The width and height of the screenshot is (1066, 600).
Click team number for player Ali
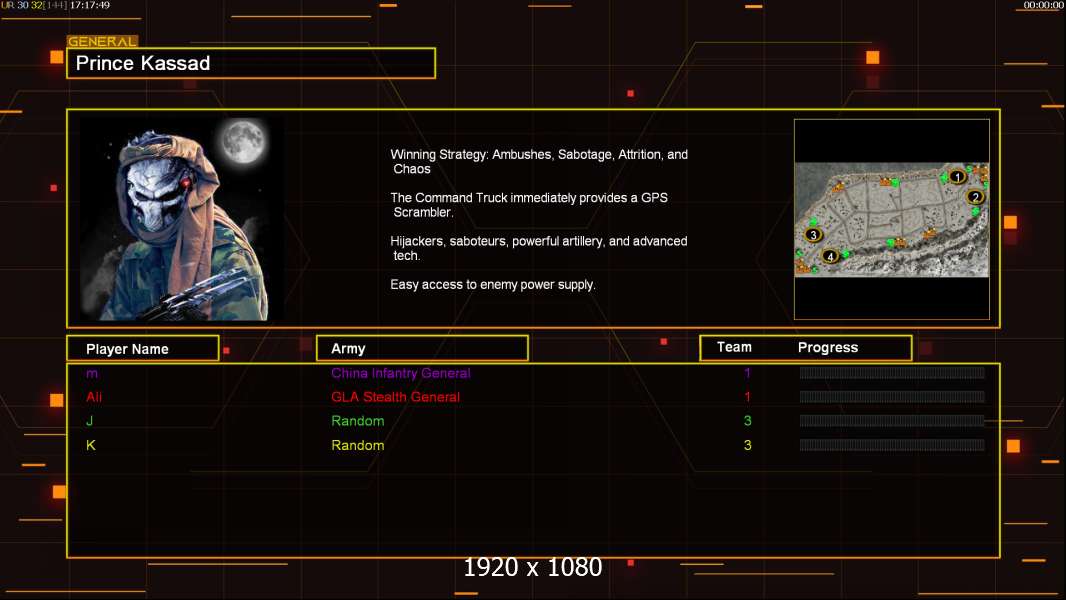tap(747, 397)
